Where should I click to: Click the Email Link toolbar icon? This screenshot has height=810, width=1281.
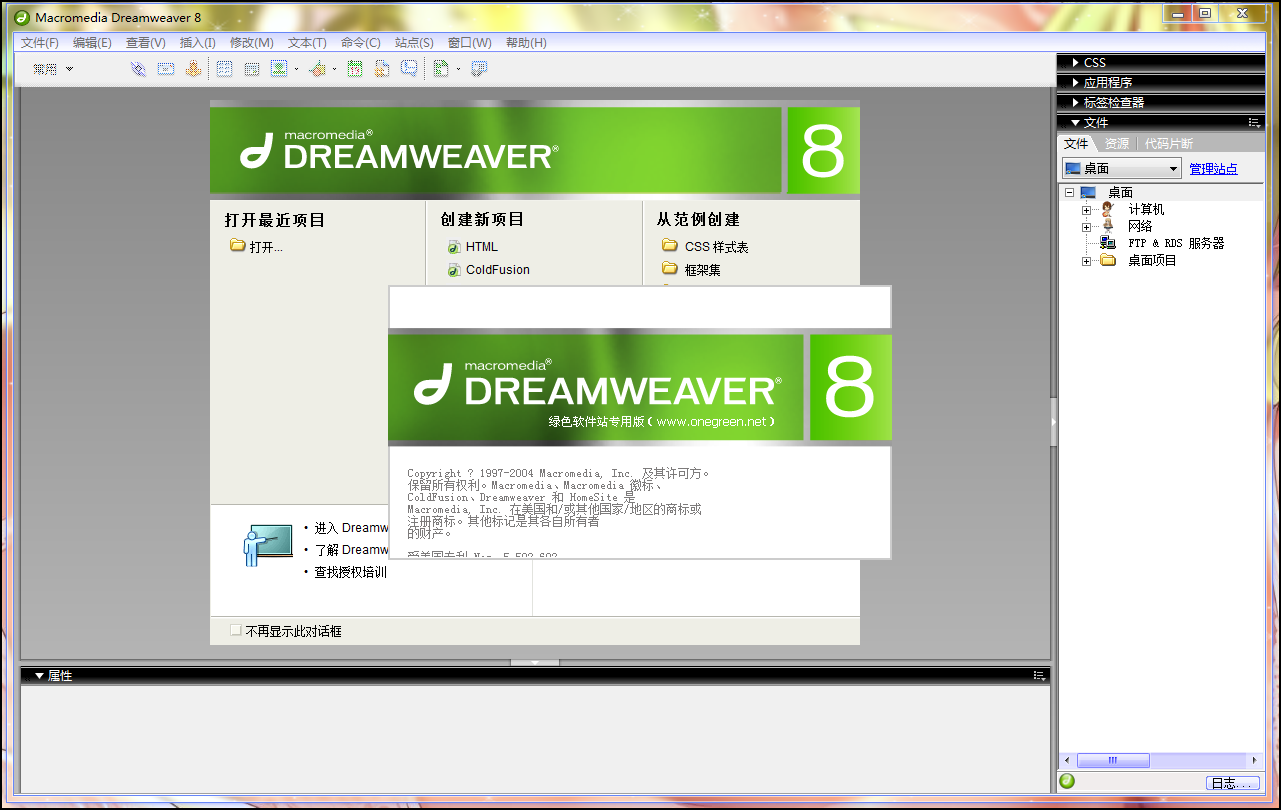pos(165,69)
